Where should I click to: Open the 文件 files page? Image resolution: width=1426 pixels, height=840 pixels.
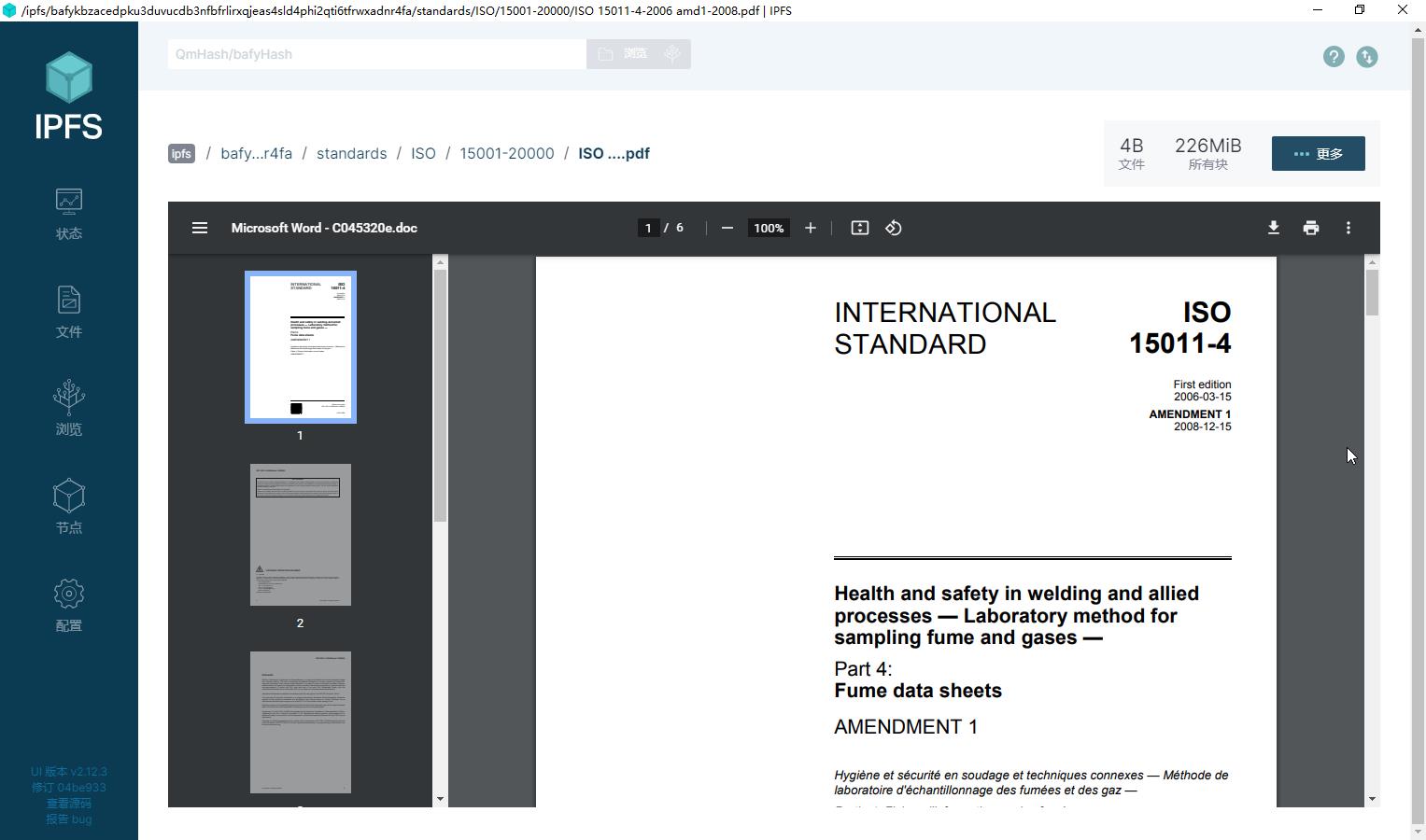click(69, 312)
